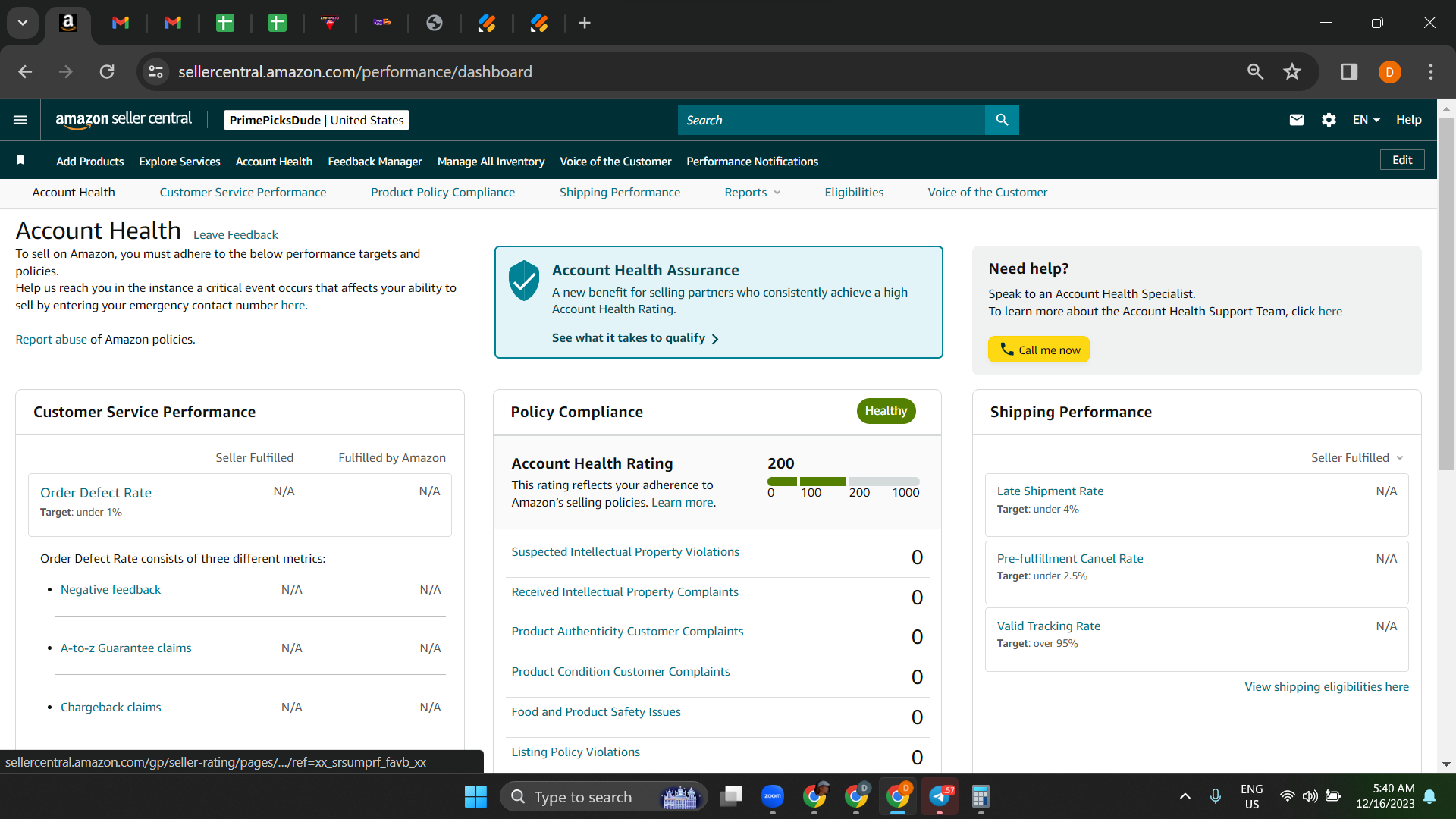
Task: Click the browser back arrow
Action: tap(25, 72)
